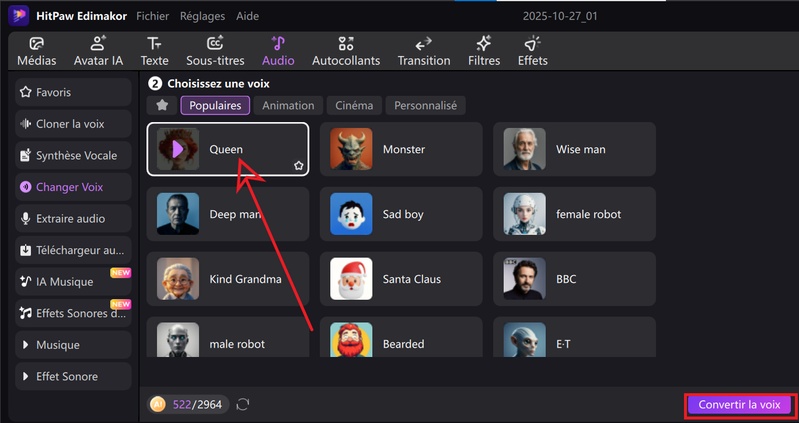Image resolution: width=799 pixels, height=423 pixels.
Task: Select the E·T voice
Action: coord(574,337)
